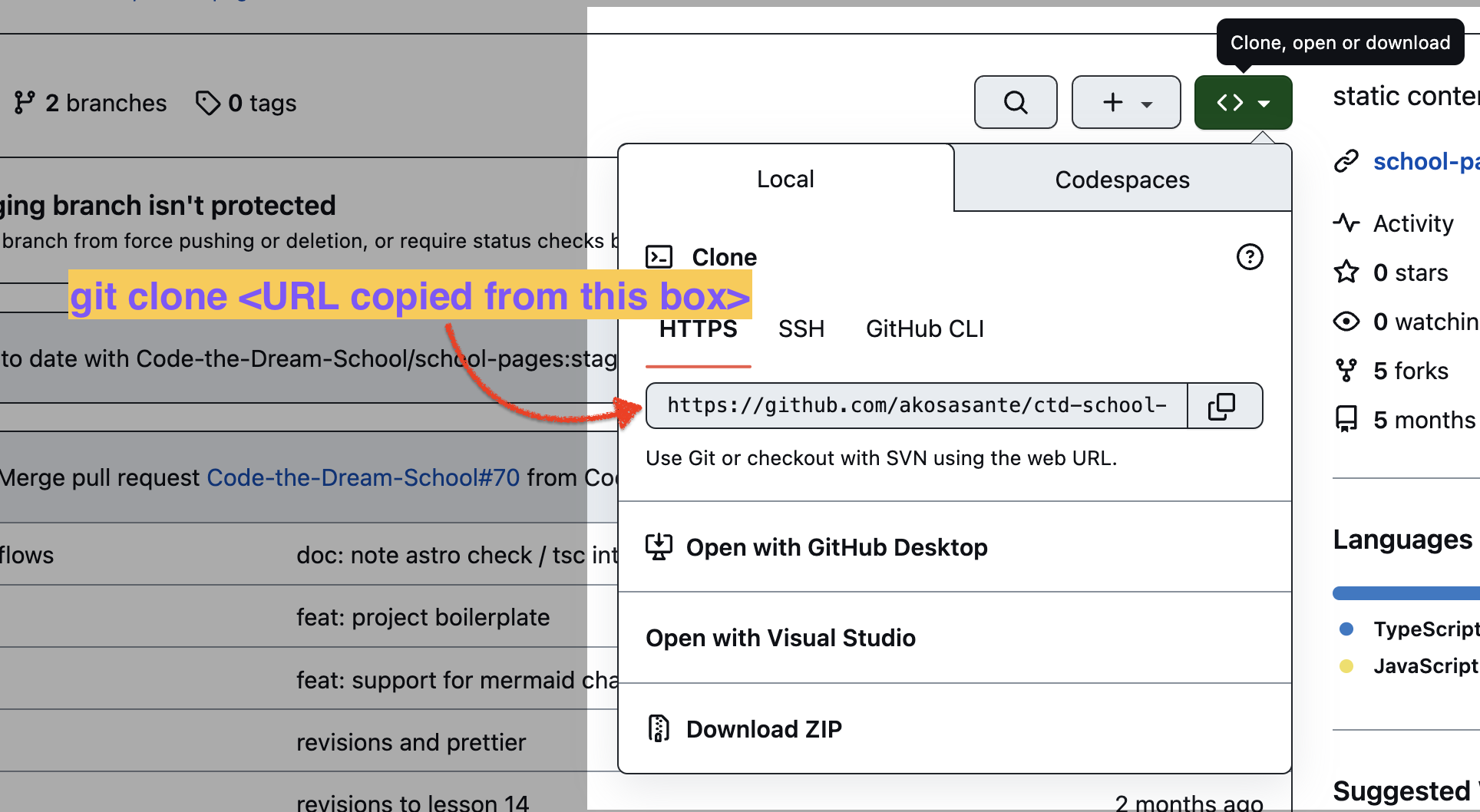
Task: Click the search magnifier button
Action: pyautogui.click(x=1015, y=102)
